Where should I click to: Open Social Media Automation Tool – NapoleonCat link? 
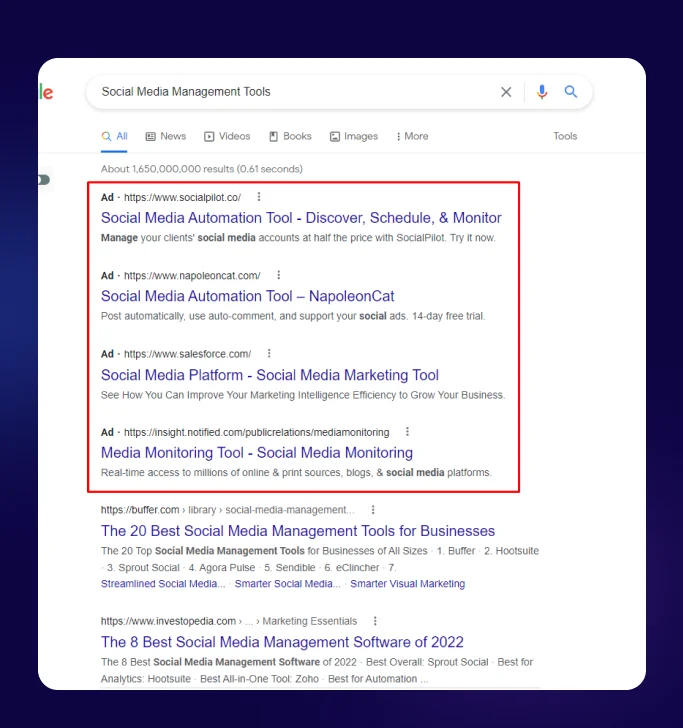coord(247,296)
